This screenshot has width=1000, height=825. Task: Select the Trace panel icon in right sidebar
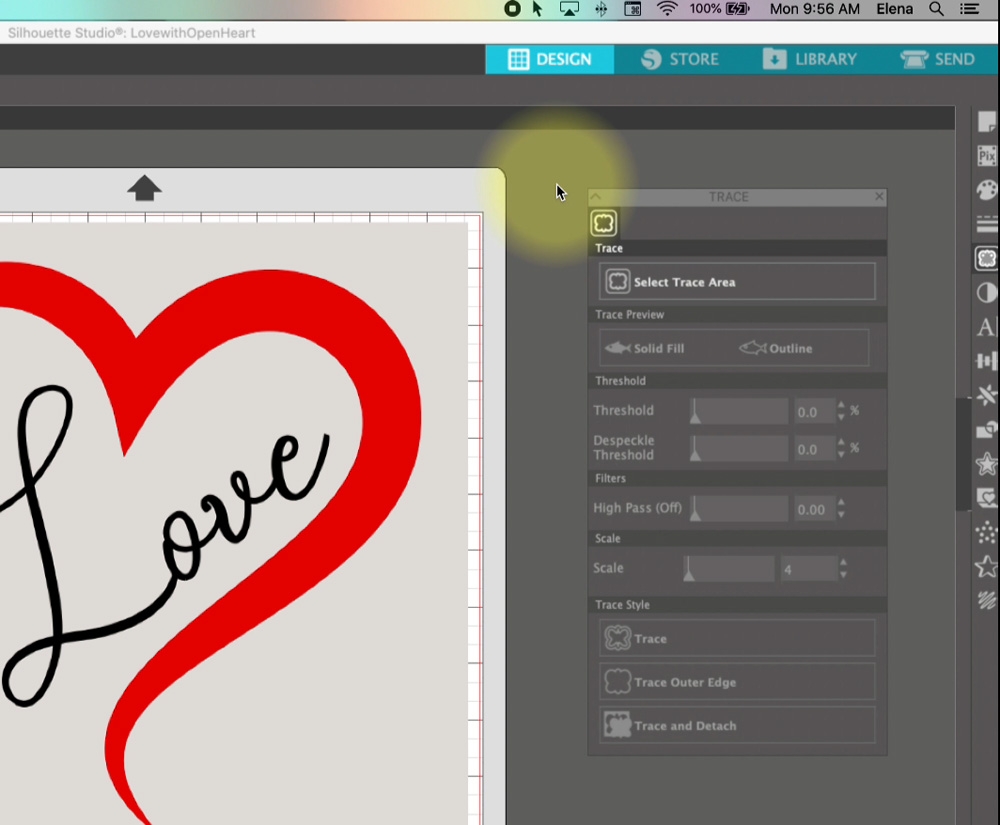(x=986, y=259)
